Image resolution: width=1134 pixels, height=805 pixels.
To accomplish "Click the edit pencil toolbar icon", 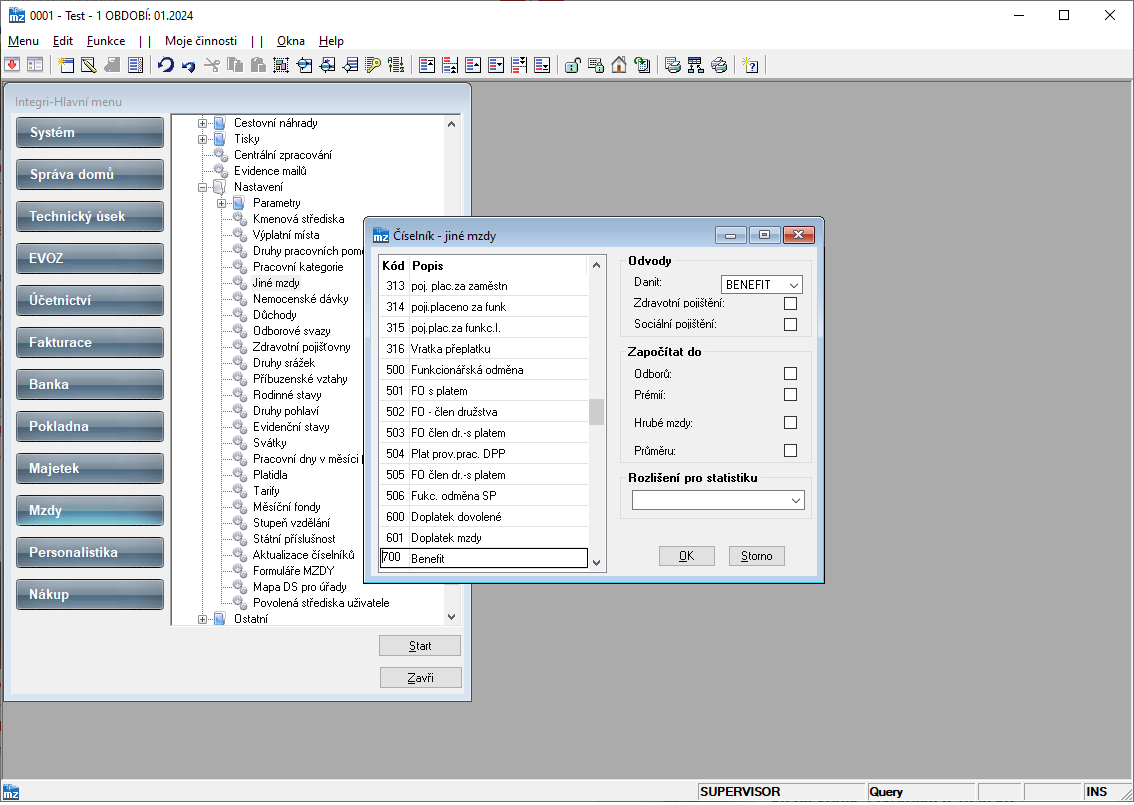I will pos(89,65).
